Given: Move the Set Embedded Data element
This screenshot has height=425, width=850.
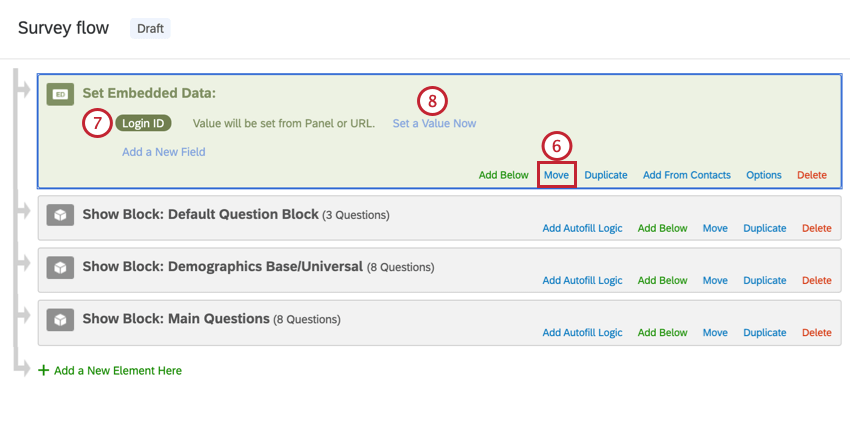Looking at the screenshot, I should point(556,175).
